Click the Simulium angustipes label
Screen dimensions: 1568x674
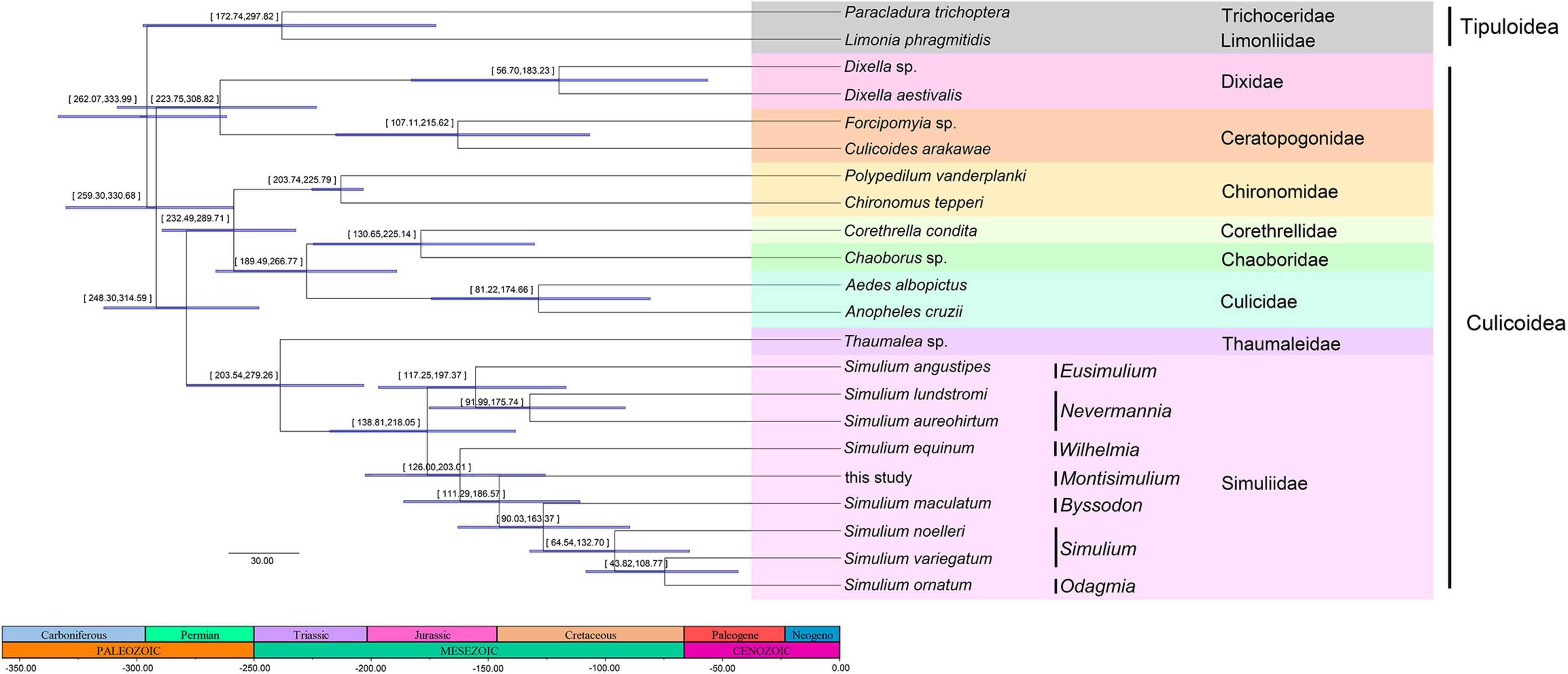pos(917,366)
